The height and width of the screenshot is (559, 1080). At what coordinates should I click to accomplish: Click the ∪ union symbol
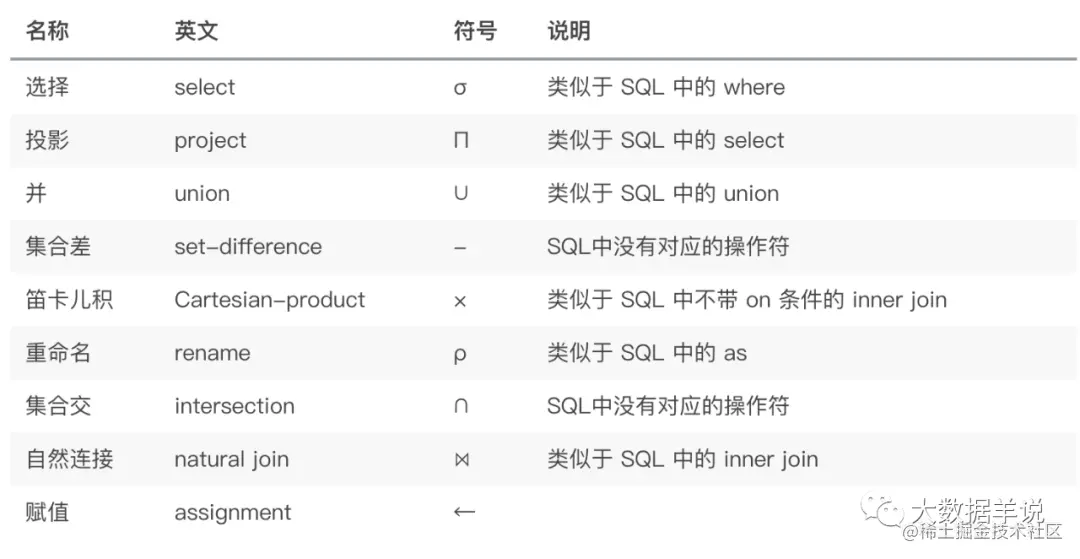(461, 193)
